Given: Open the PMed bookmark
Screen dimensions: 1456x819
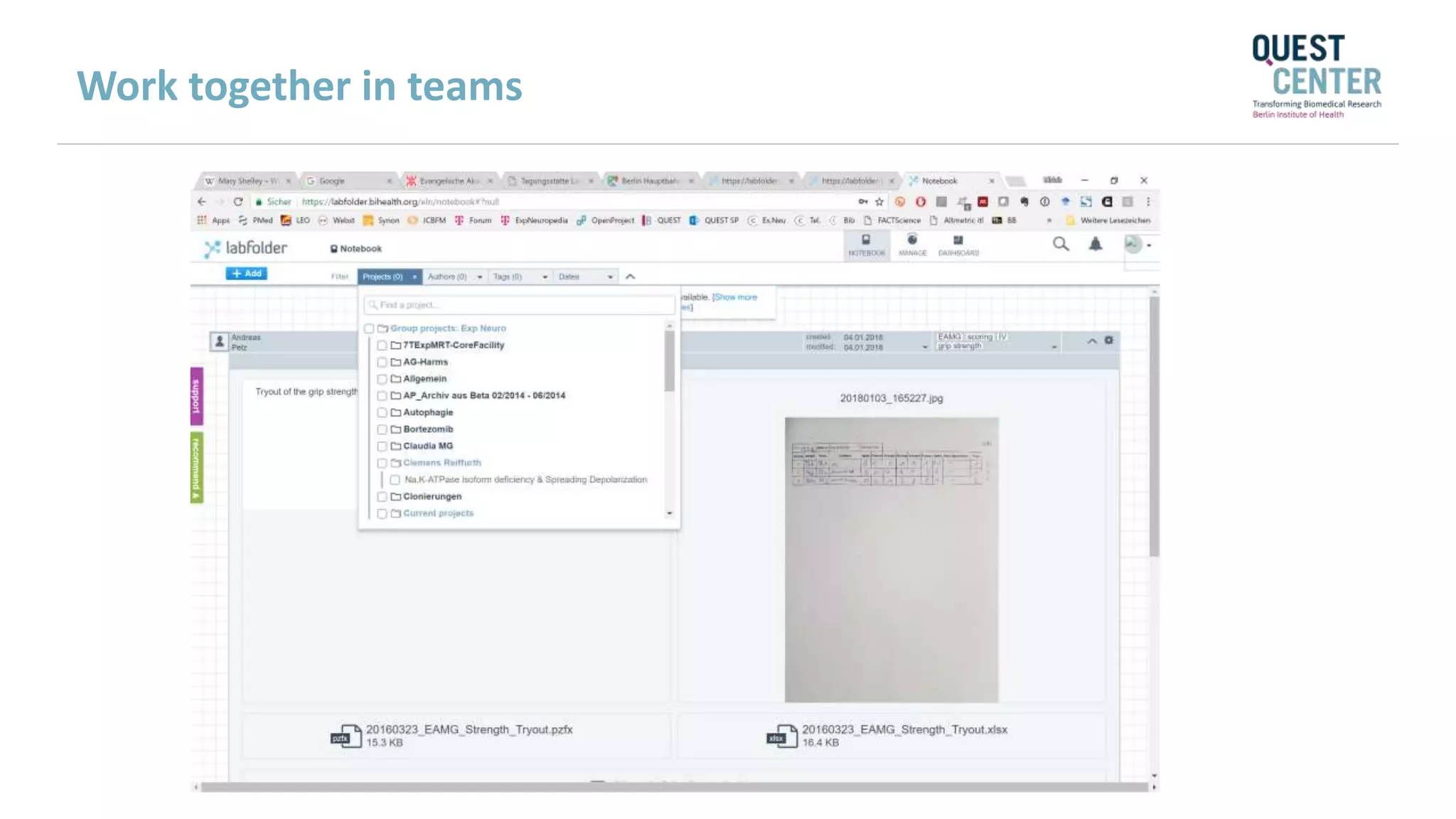Looking at the screenshot, I should 256,220.
